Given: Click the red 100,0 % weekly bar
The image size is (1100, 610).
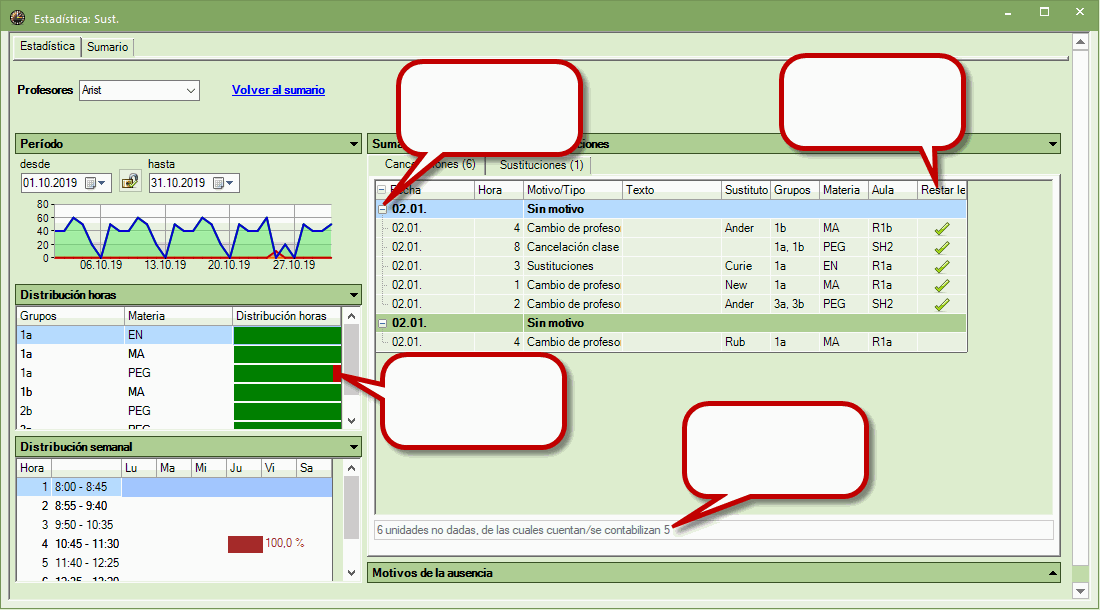Looking at the screenshot, I should pyautogui.click(x=245, y=544).
